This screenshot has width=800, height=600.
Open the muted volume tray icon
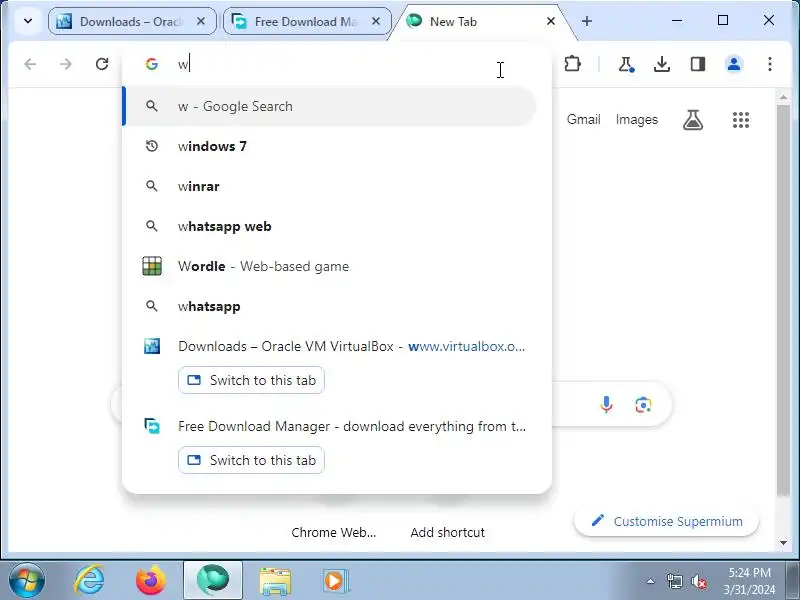[699, 581]
